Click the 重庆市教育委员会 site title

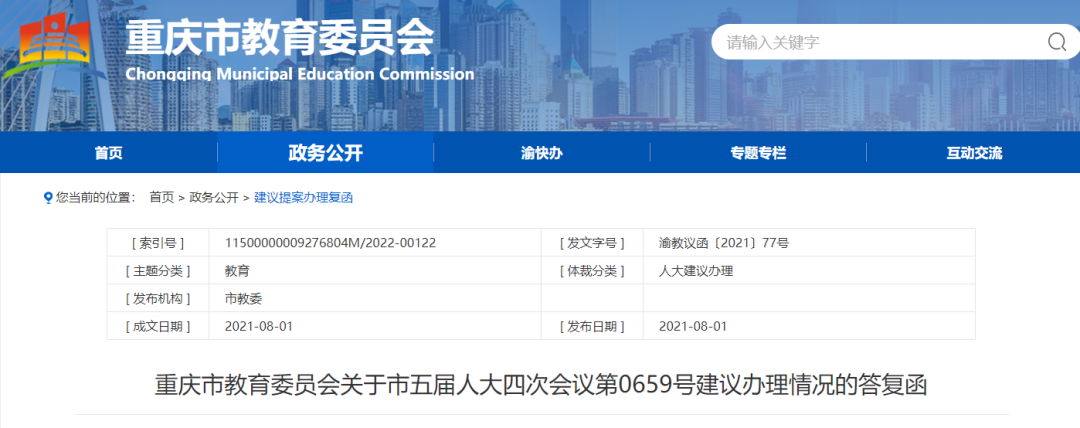coord(280,37)
